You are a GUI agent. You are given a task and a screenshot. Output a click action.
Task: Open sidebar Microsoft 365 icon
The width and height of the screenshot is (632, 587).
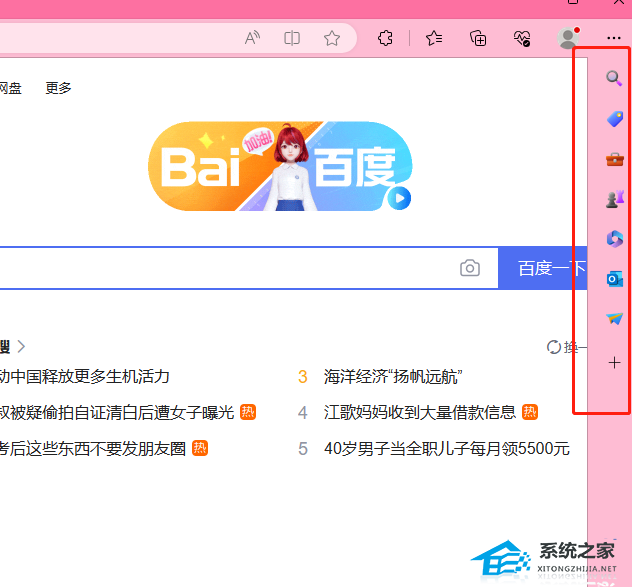point(615,239)
